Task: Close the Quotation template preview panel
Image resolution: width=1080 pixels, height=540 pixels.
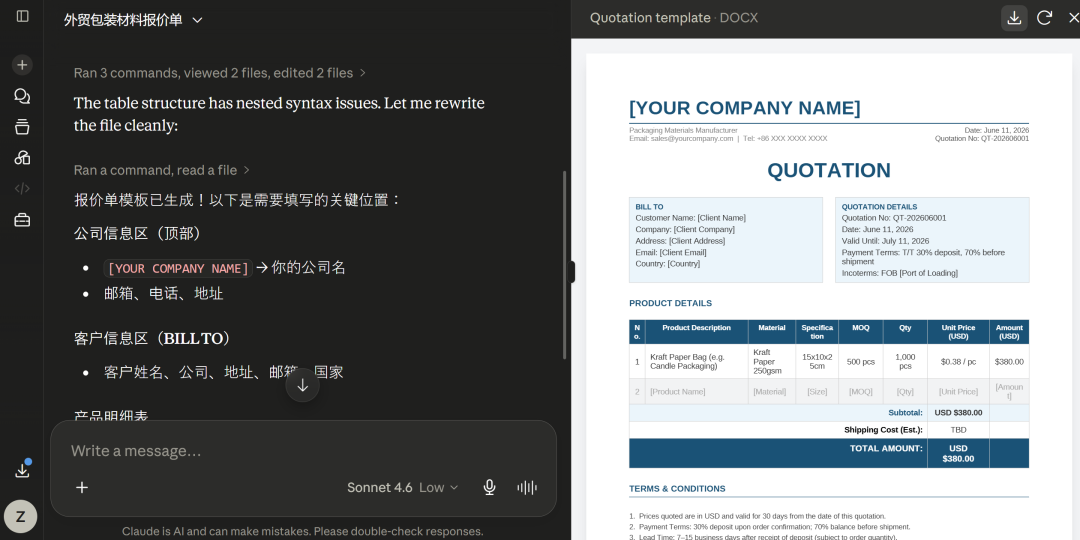Action: (1073, 18)
